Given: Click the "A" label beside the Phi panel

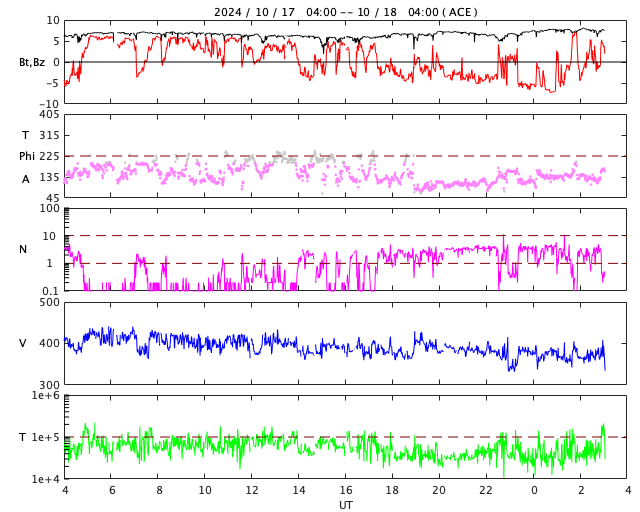Looking at the screenshot, I should (26, 179).
